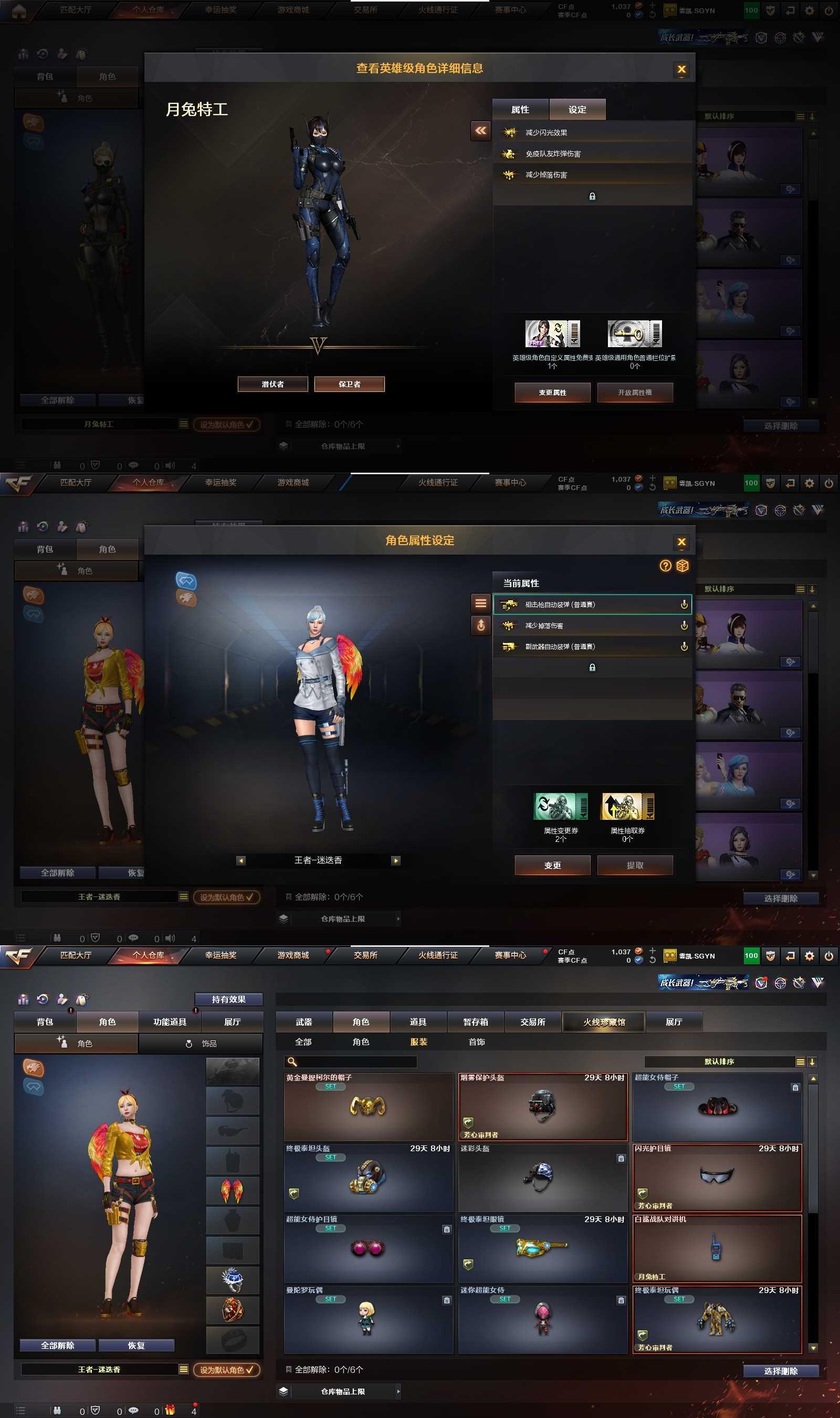Click 英雄级通用角色普通栏位扩展 key ticket icon
This screenshot has height=1418, width=840.
point(635,333)
